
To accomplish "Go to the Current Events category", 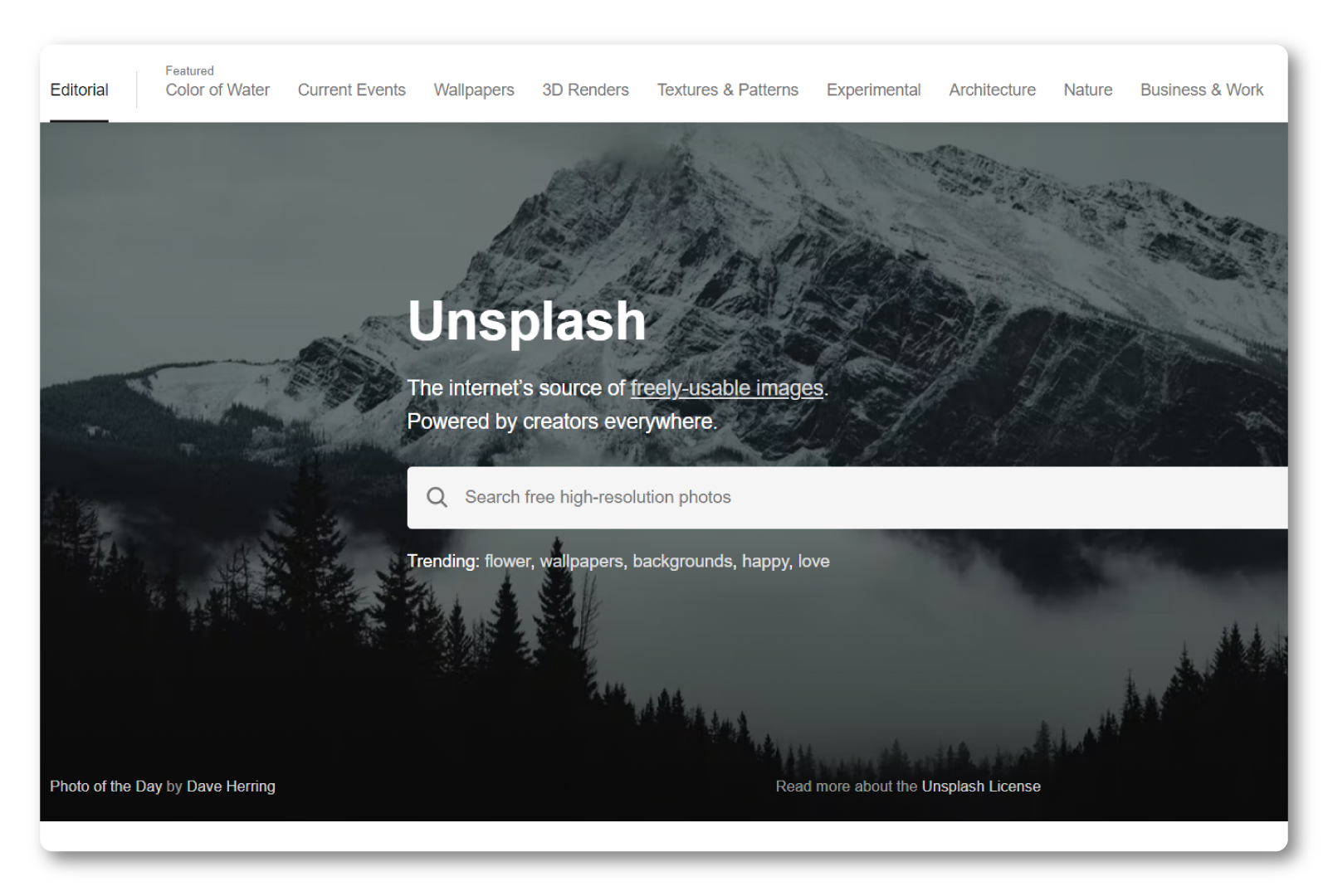I will (352, 90).
